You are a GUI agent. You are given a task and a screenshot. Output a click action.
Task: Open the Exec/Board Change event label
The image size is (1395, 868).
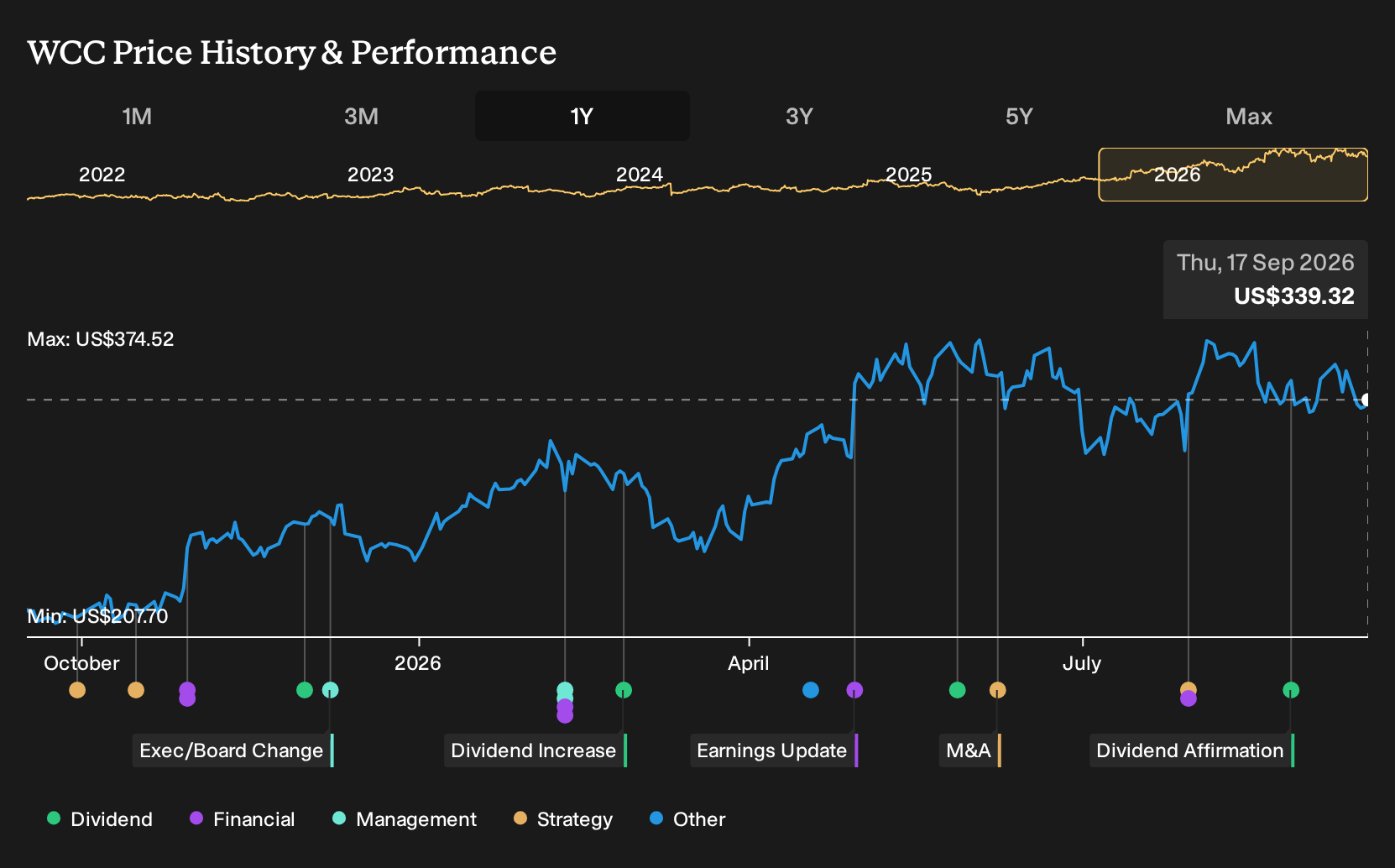click(232, 750)
